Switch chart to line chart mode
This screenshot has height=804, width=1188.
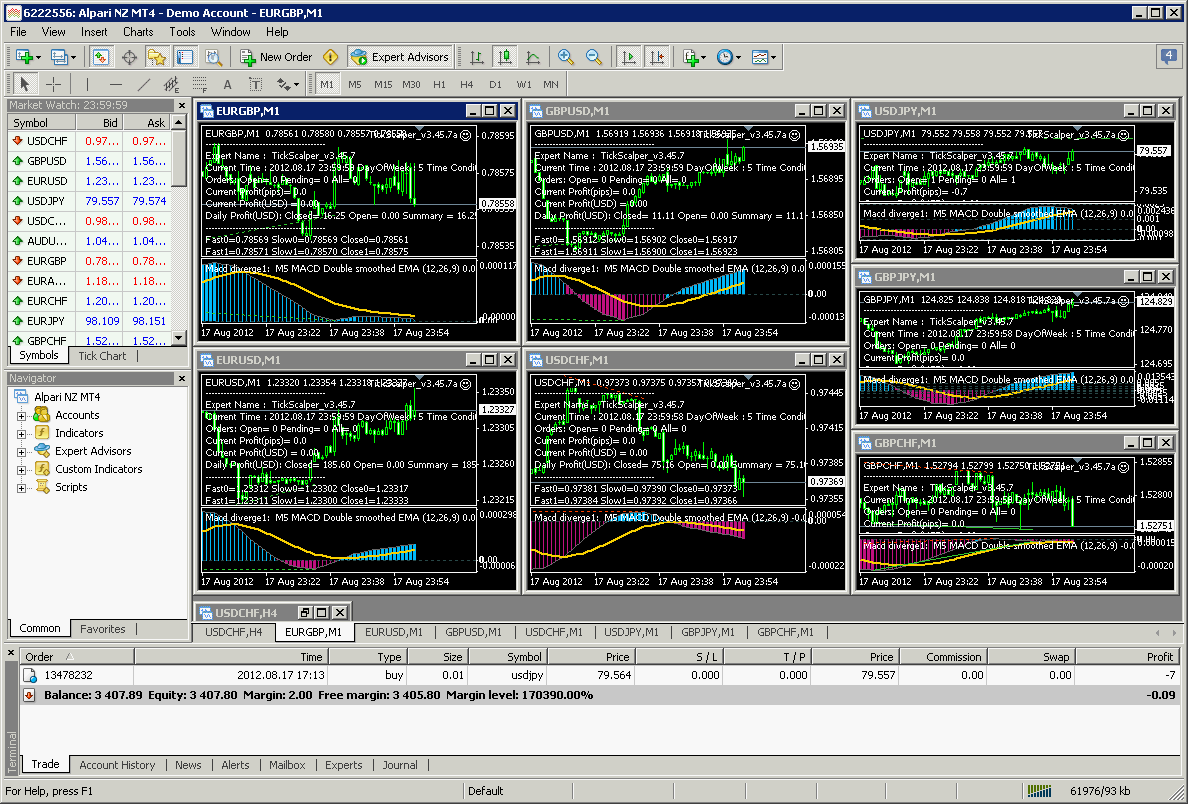[x=533, y=57]
